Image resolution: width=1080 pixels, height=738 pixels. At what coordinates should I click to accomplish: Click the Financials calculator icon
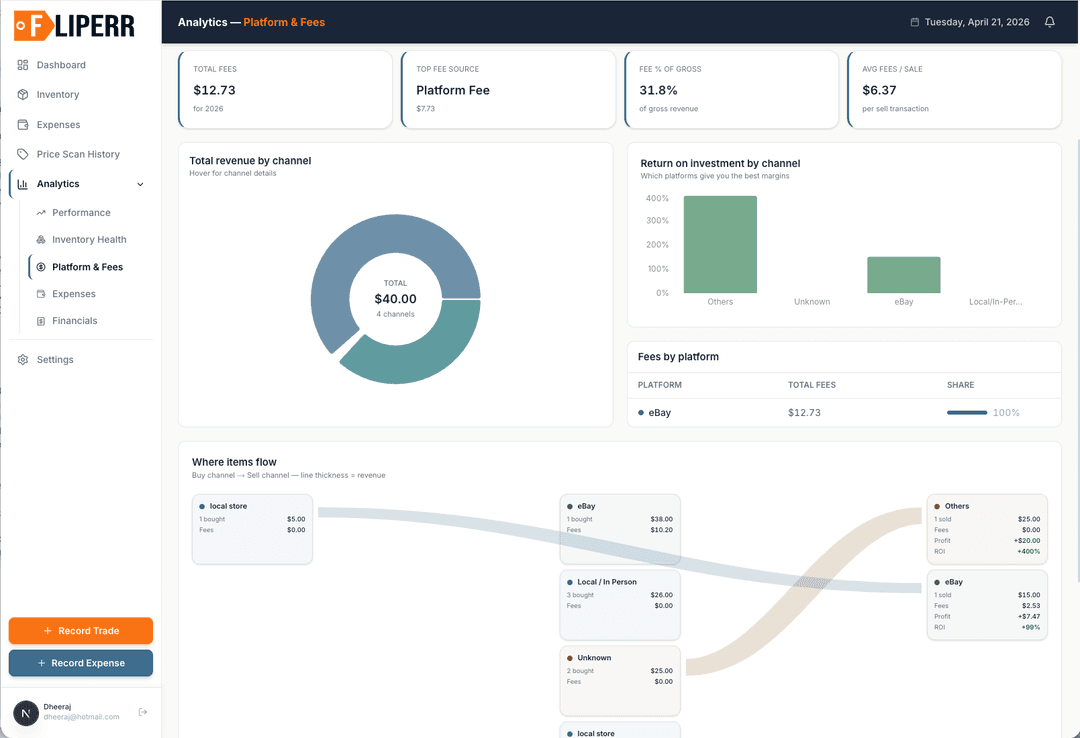[x=41, y=321]
